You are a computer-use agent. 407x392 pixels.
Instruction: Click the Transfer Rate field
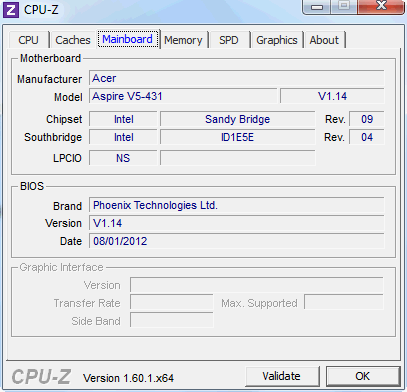pos(172,303)
